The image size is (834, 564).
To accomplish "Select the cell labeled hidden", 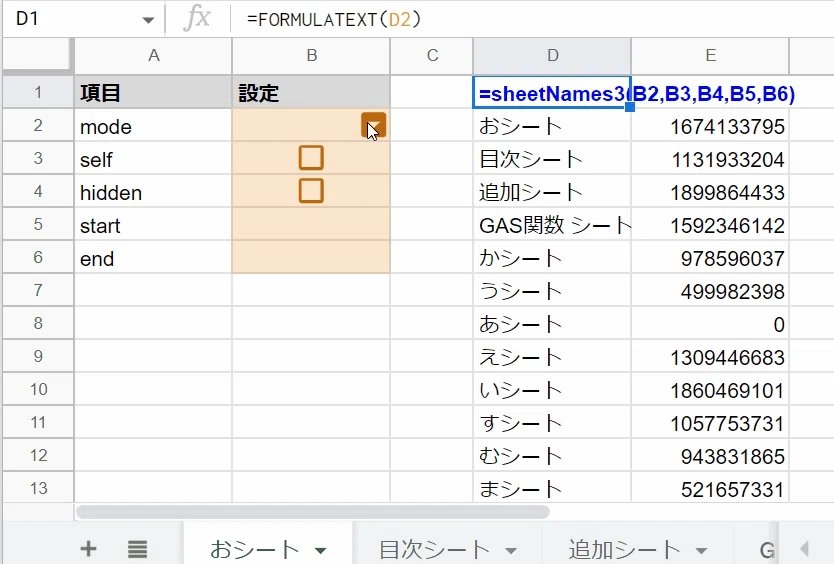I will pyautogui.click(x=153, y=191).
